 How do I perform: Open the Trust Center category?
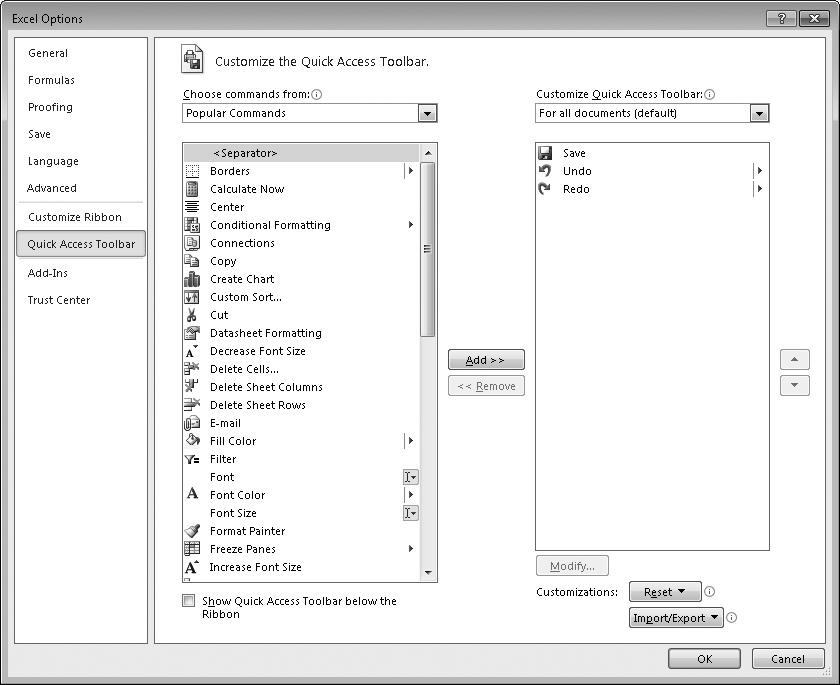click(x=59, y=300)
